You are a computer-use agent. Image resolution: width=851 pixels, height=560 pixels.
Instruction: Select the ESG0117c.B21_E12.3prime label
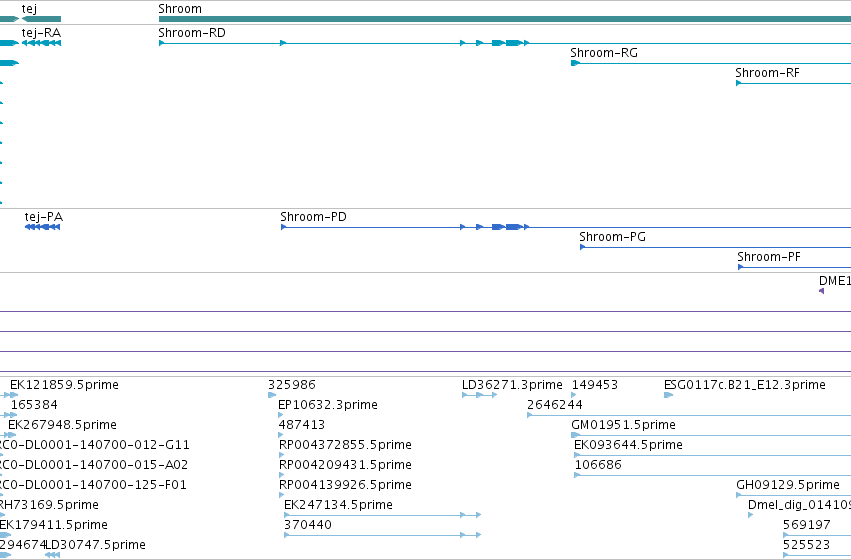coord(745,385)
